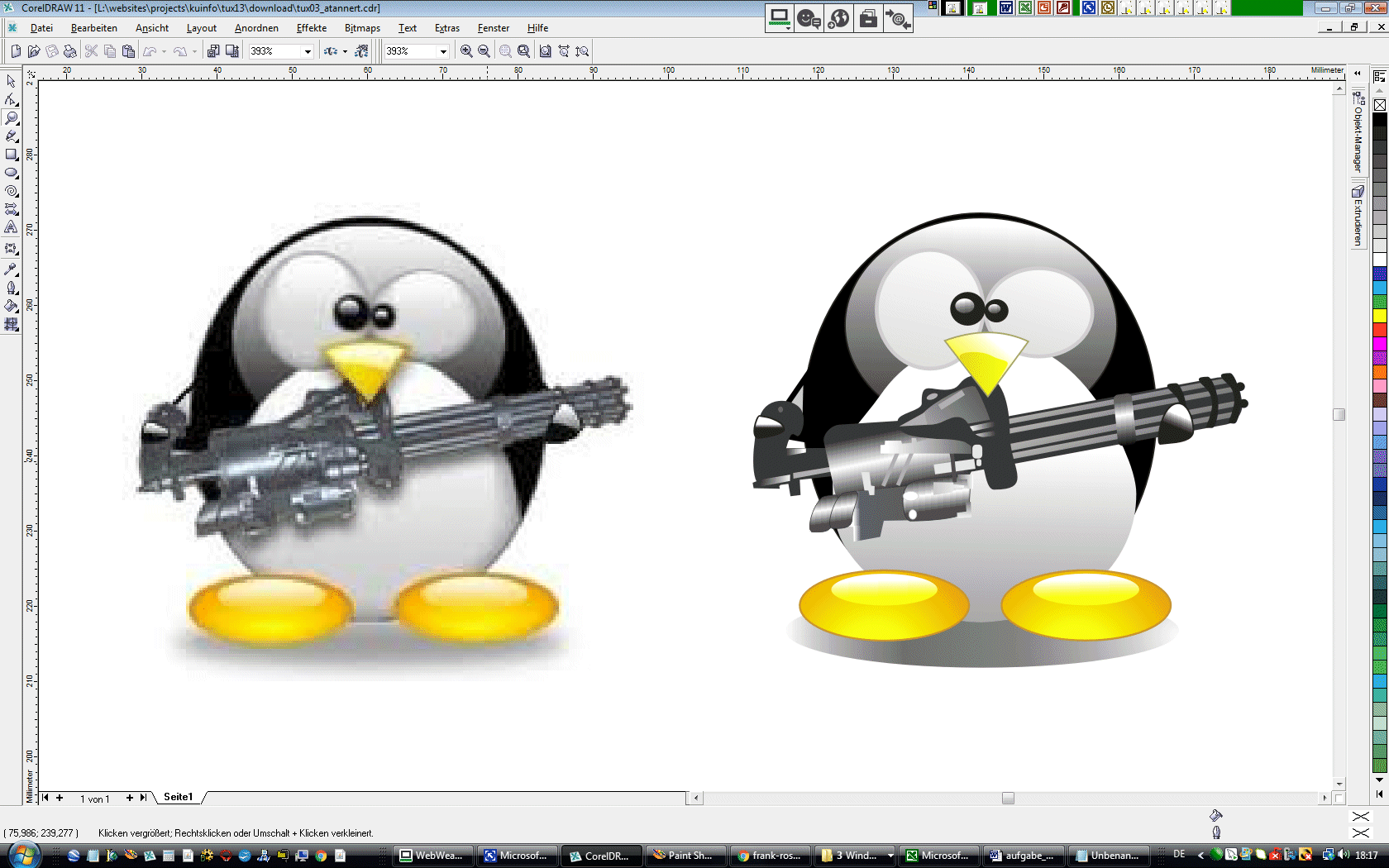Viewport: 1389px width, 868px height.
Task: Pick the yellow color swatch in palette
Action: click(1379, 316)
